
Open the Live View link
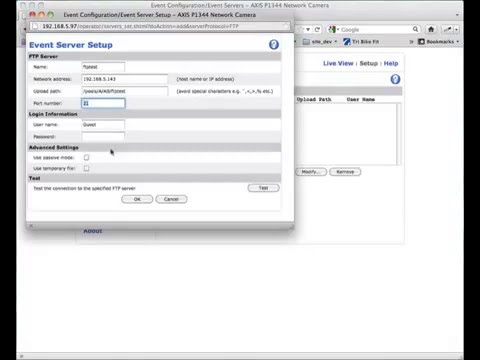tap(338, 63)
